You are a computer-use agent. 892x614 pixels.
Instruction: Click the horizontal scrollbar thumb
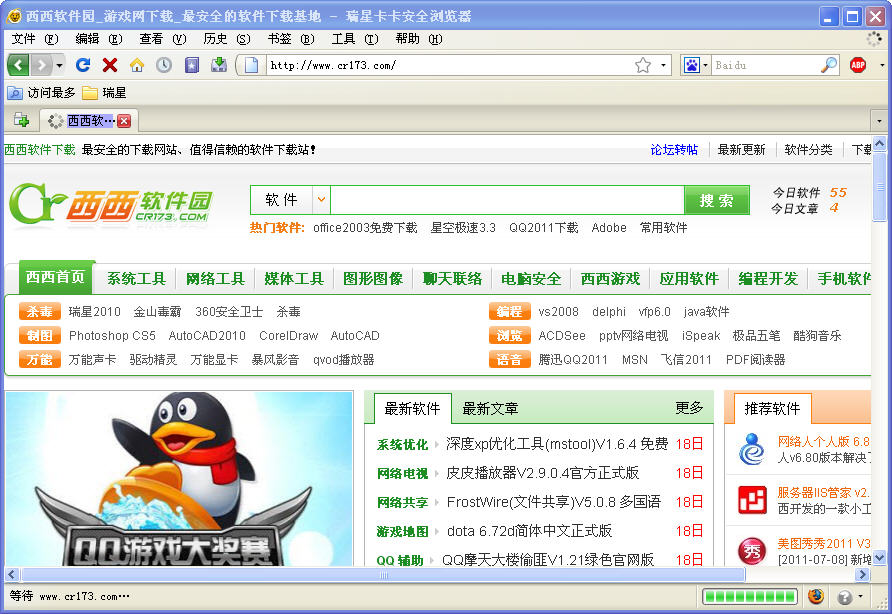[x=383, y=575]
